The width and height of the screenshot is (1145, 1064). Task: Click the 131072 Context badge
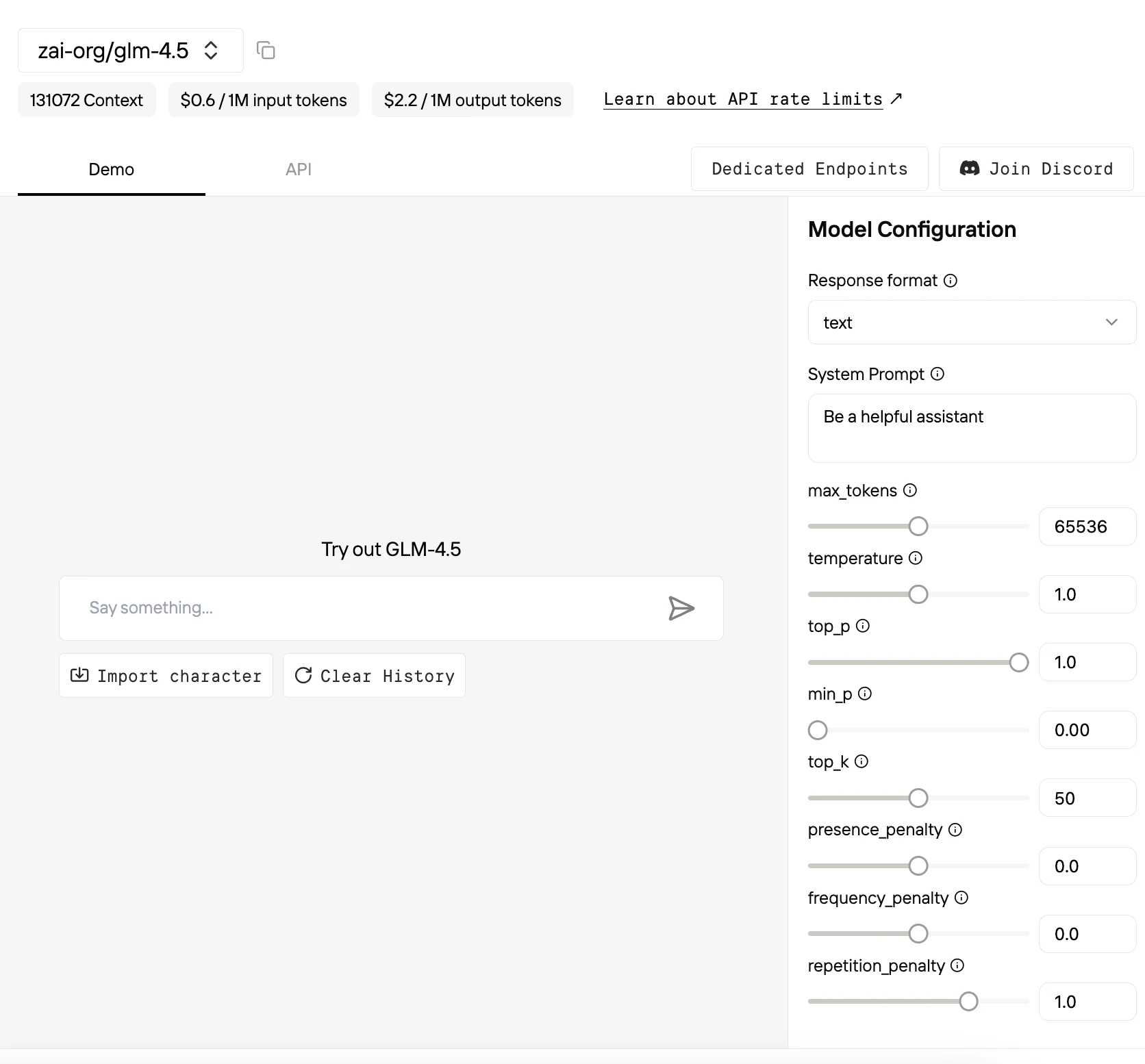click(87, 100)
